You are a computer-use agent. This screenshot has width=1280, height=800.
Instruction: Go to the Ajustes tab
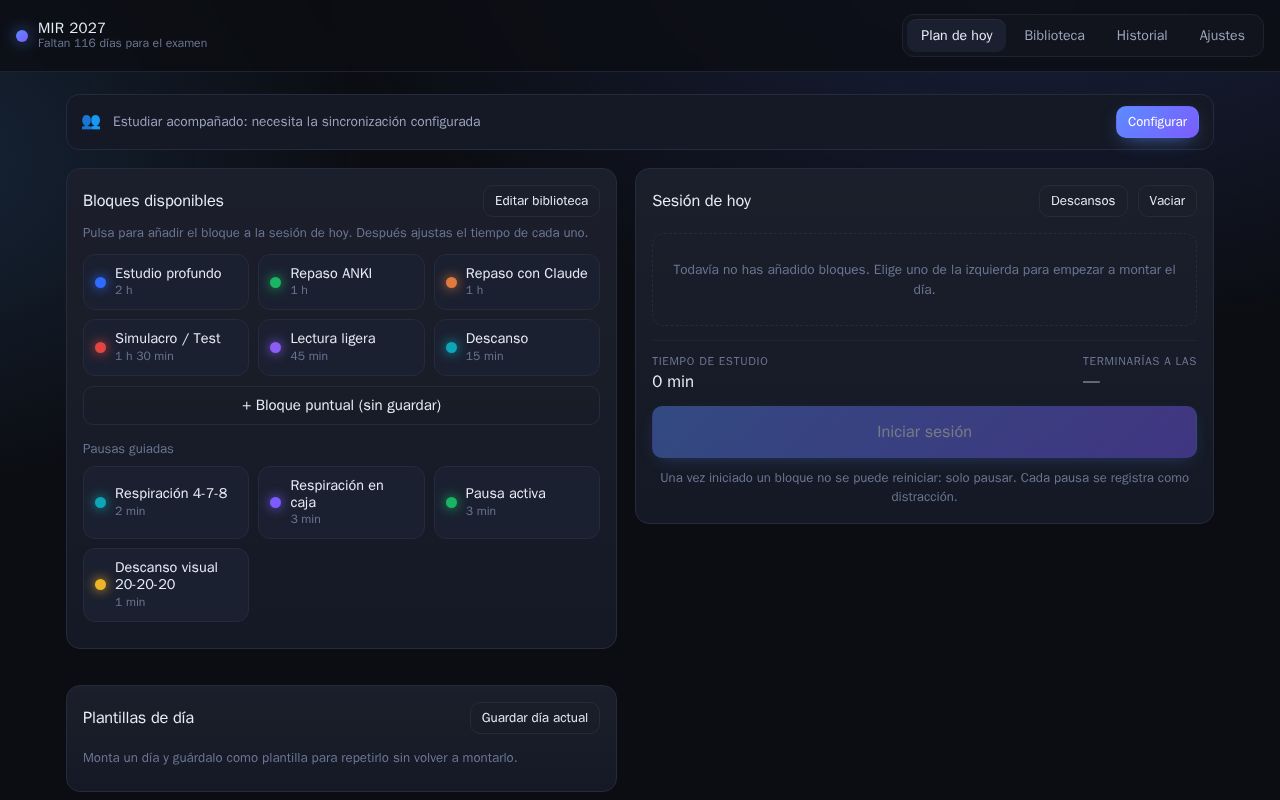click(1222, 35)
